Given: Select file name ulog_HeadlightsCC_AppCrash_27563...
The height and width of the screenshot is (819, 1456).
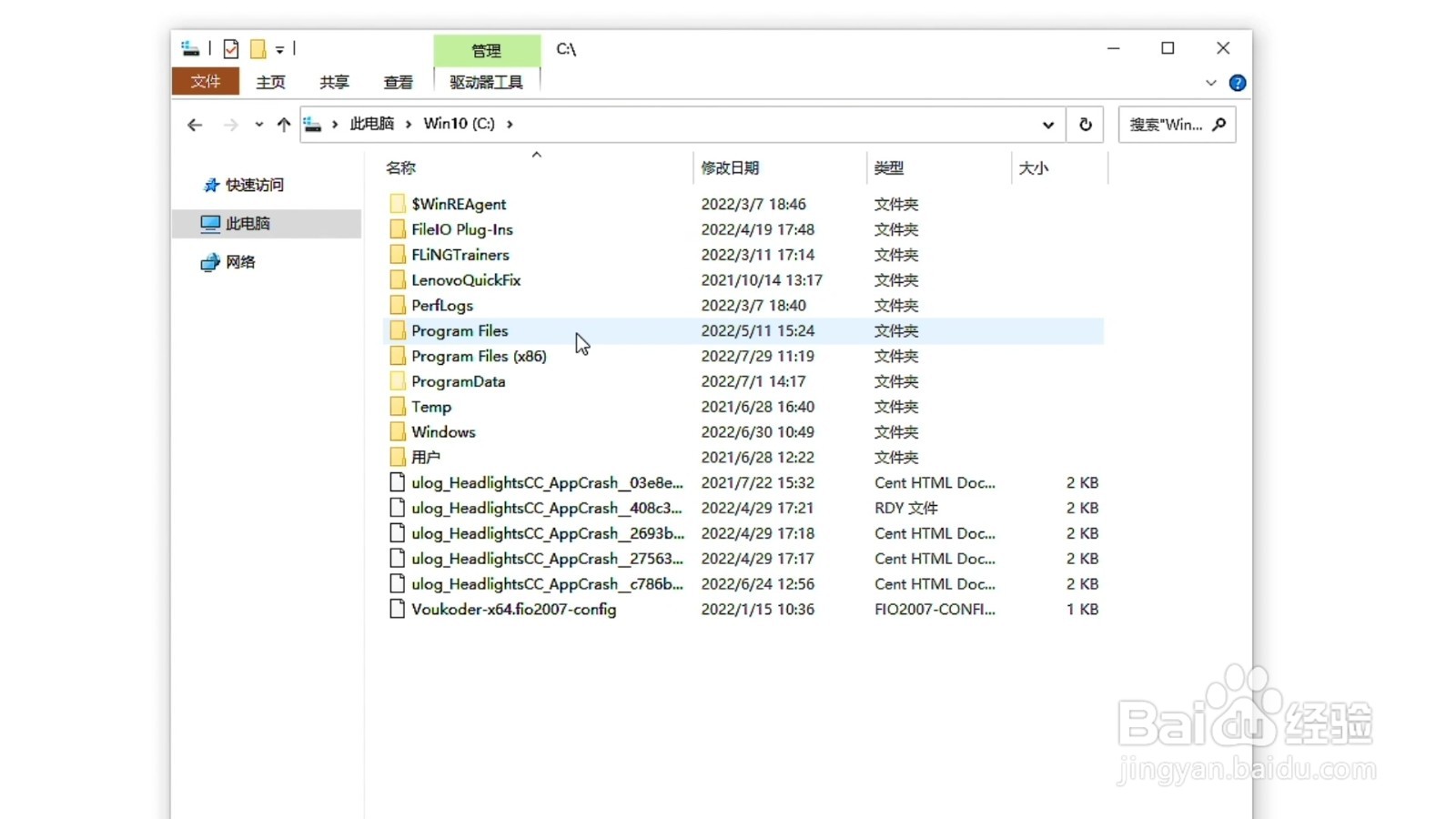Looking at the screenshot, I should point(548,559).
